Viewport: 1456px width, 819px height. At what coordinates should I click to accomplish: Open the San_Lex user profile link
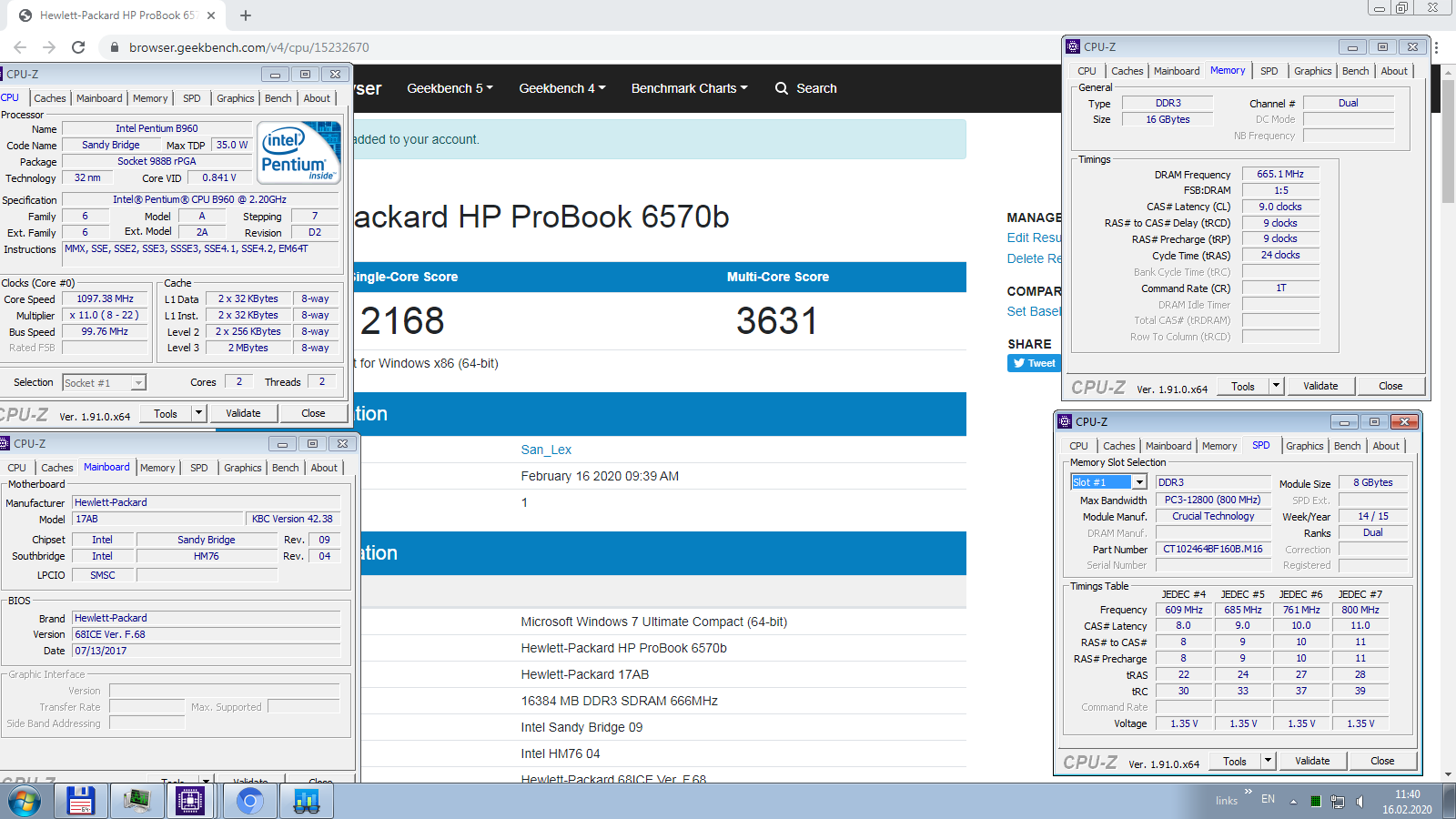(546, 450)
